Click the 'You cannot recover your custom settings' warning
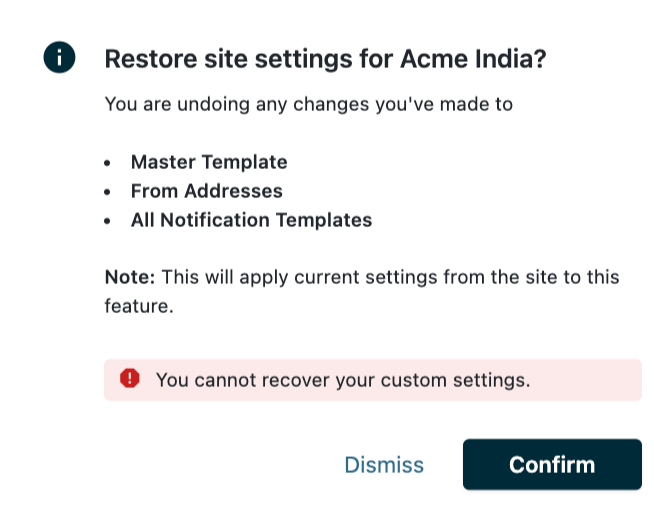 (x=342, y=380)
